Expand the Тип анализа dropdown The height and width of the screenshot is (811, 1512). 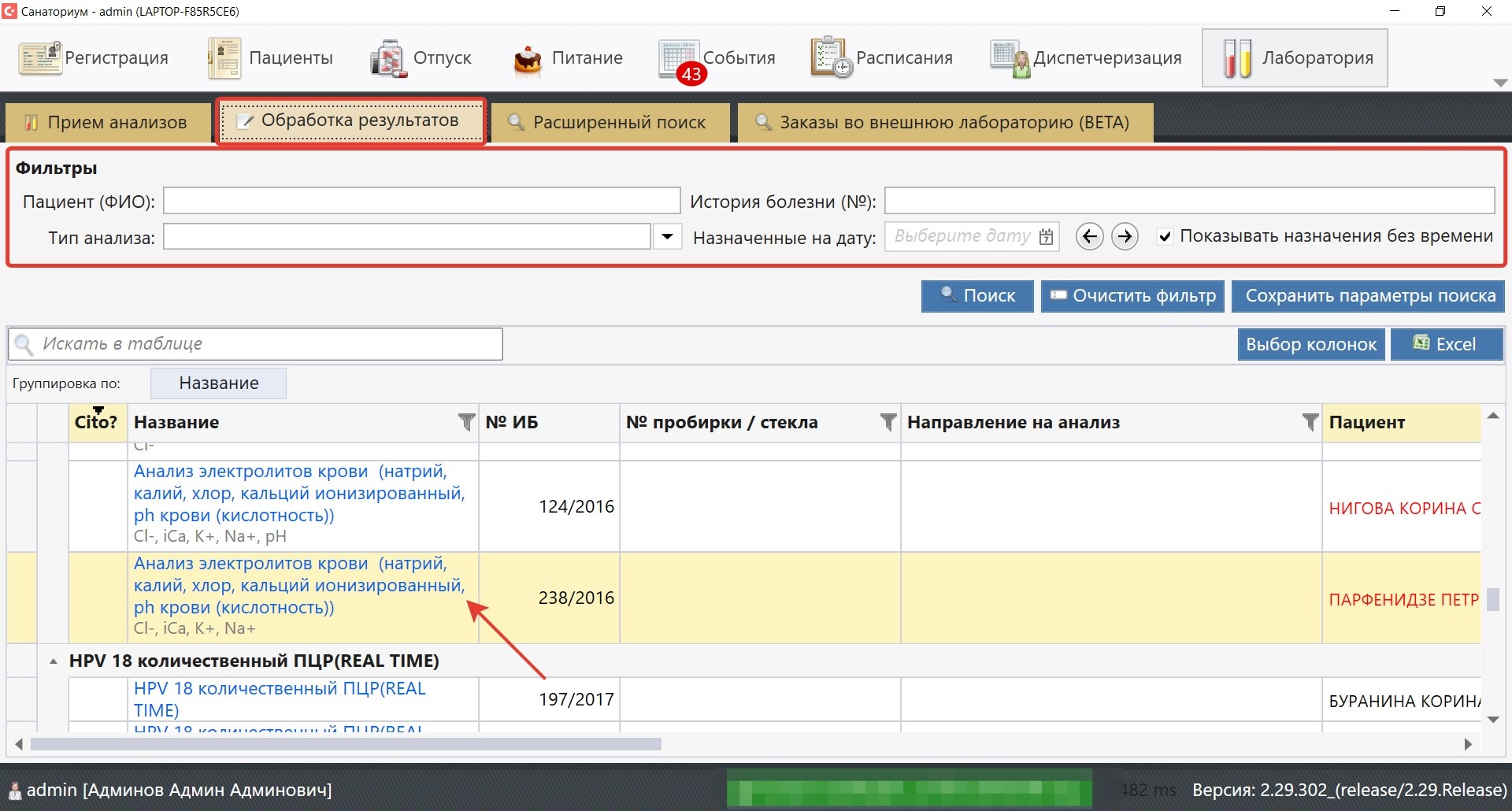tap(667, 236)
